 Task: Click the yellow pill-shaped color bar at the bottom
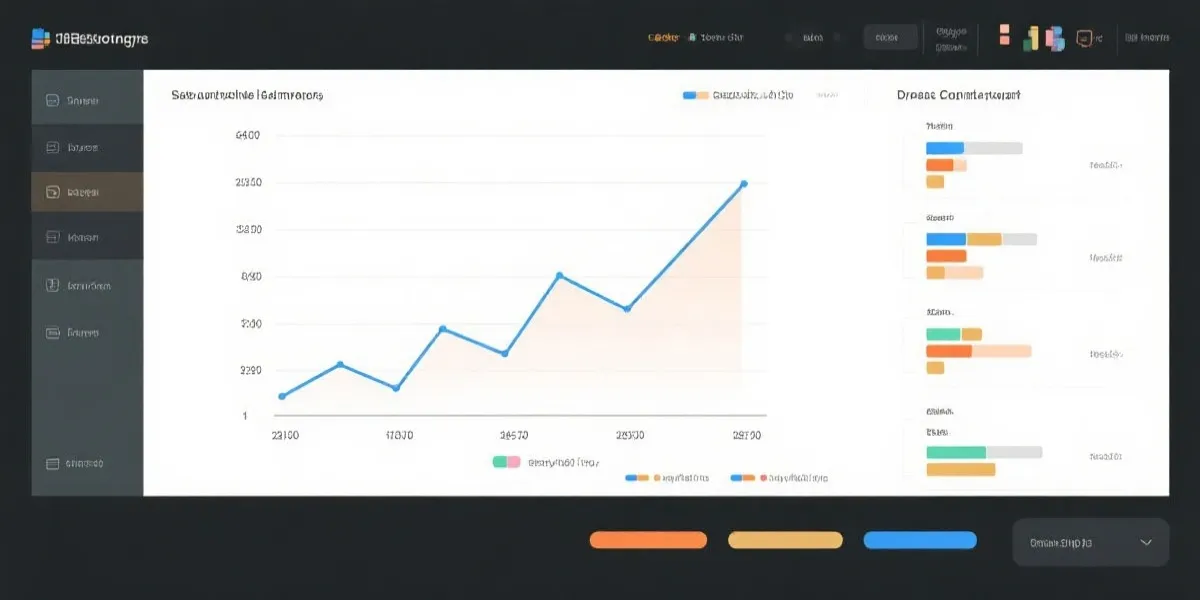click(785, 540)
